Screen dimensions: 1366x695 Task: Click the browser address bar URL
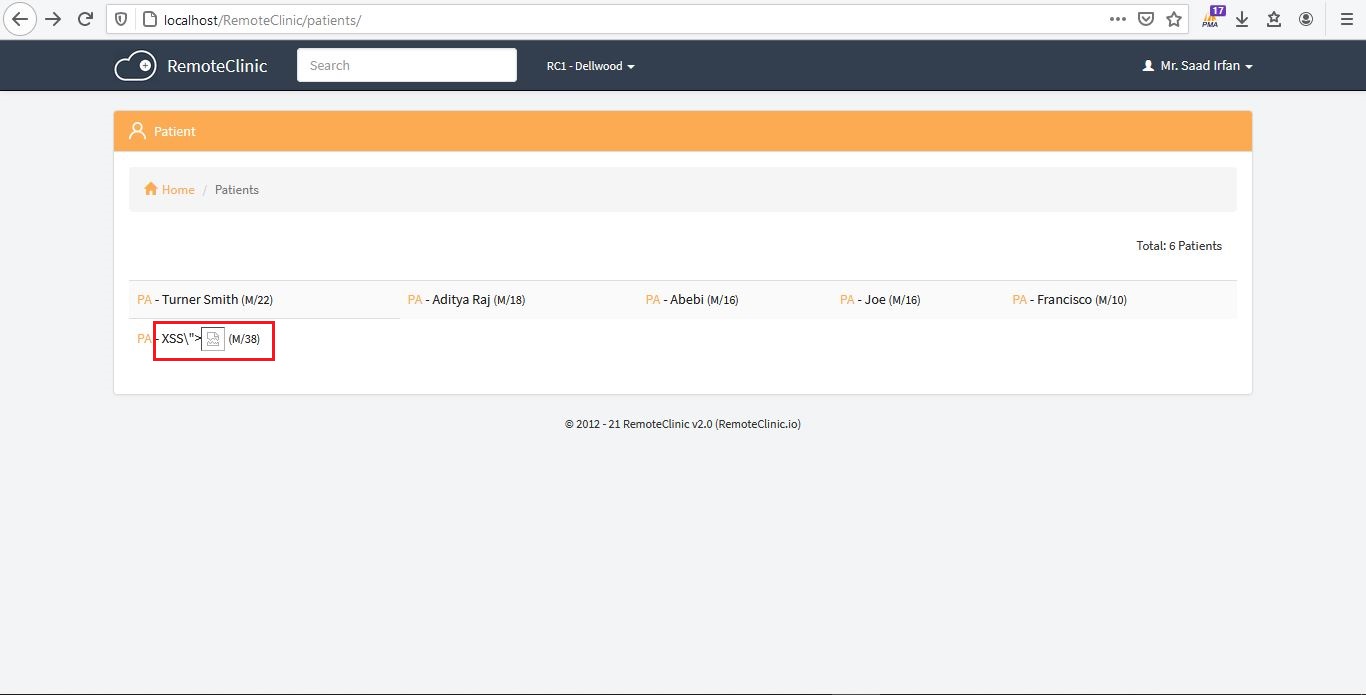tap(263, 19)
